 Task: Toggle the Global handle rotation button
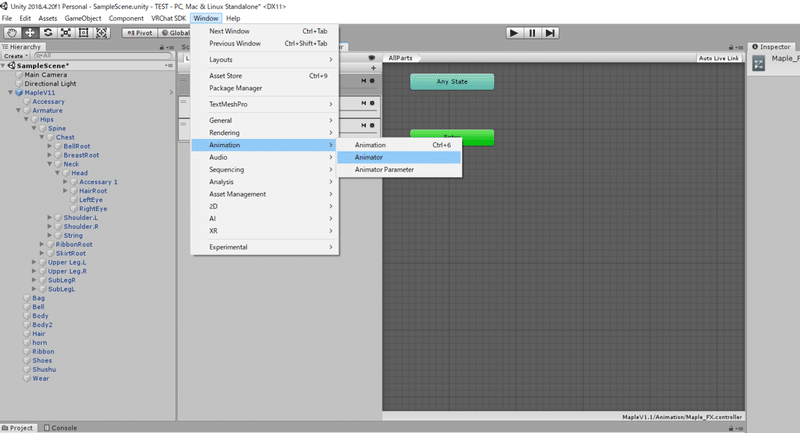pyautogui.click(x=175, y=33)
